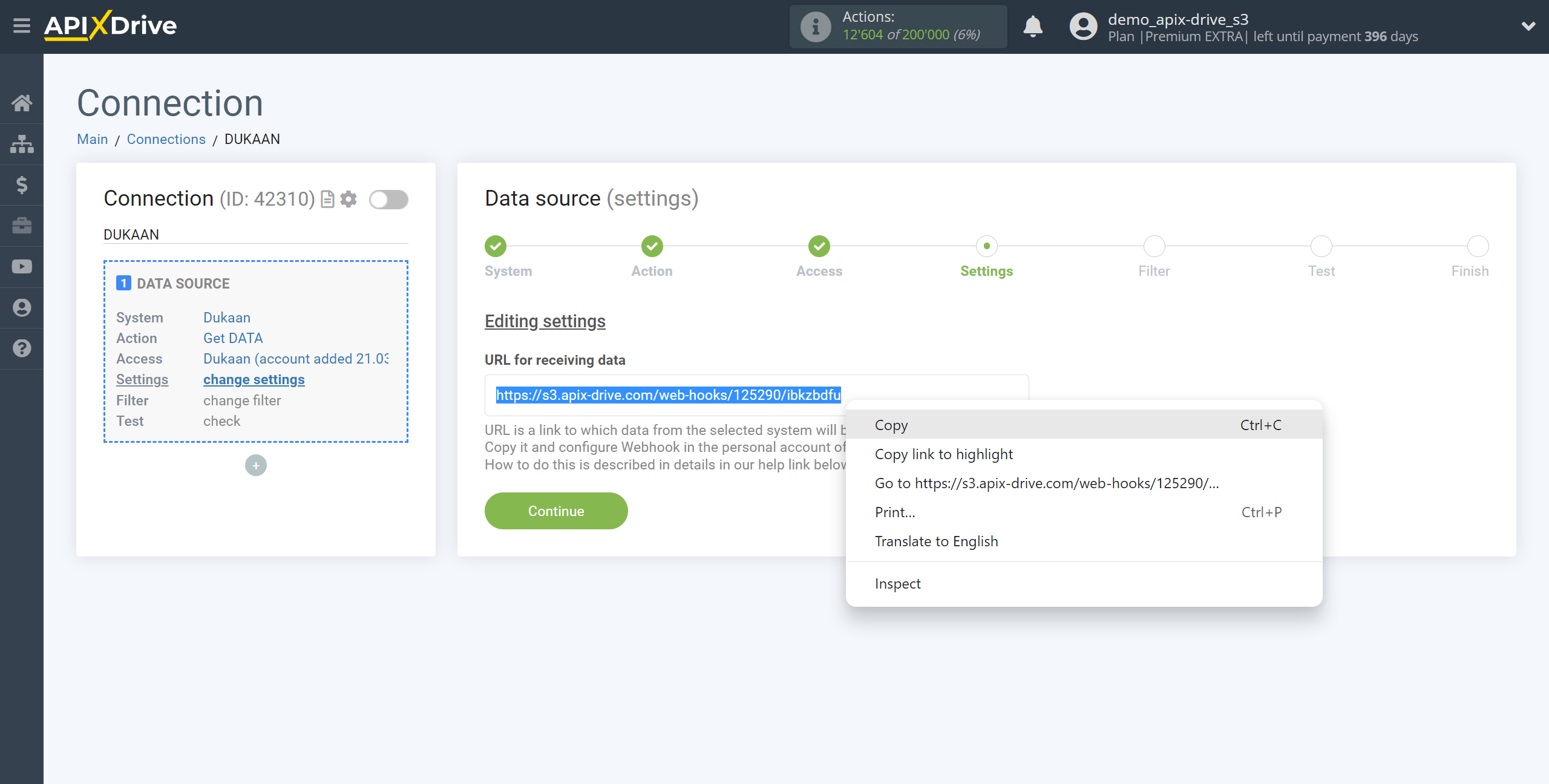Click the change settings link
1549x784 pixels.
[254, 379]
